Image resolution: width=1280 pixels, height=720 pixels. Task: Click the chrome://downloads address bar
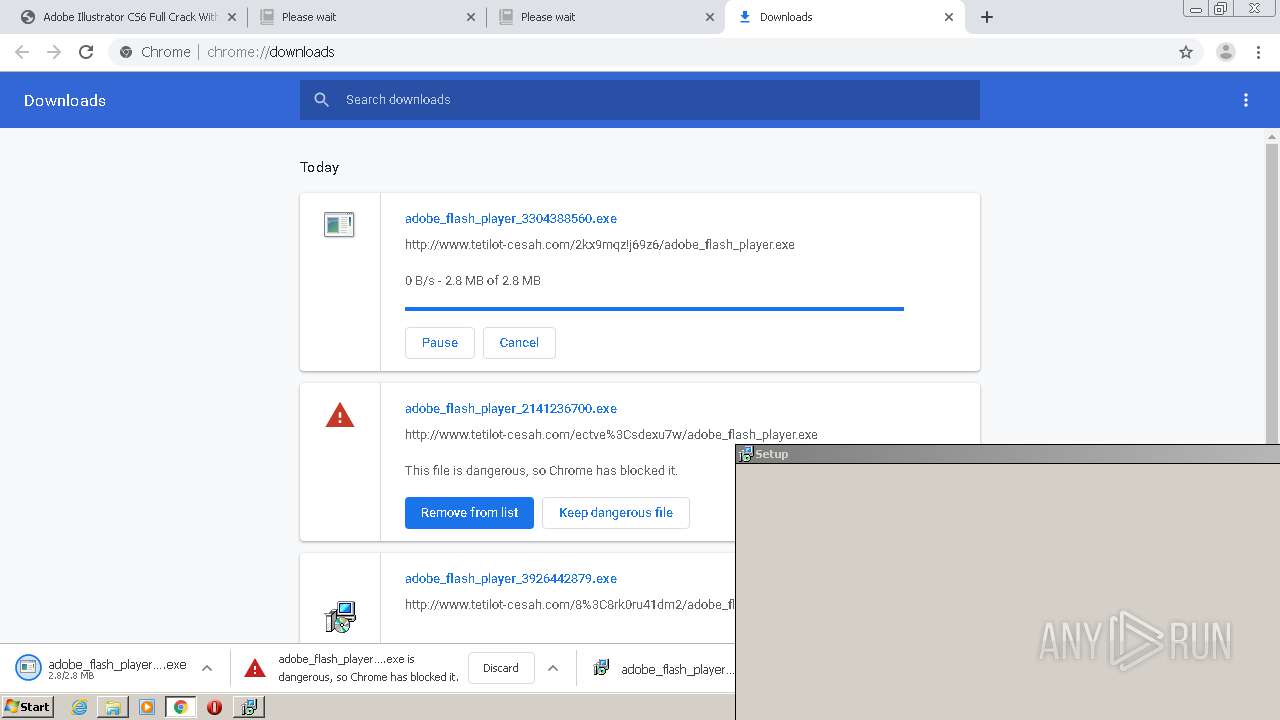click(640, 52)
